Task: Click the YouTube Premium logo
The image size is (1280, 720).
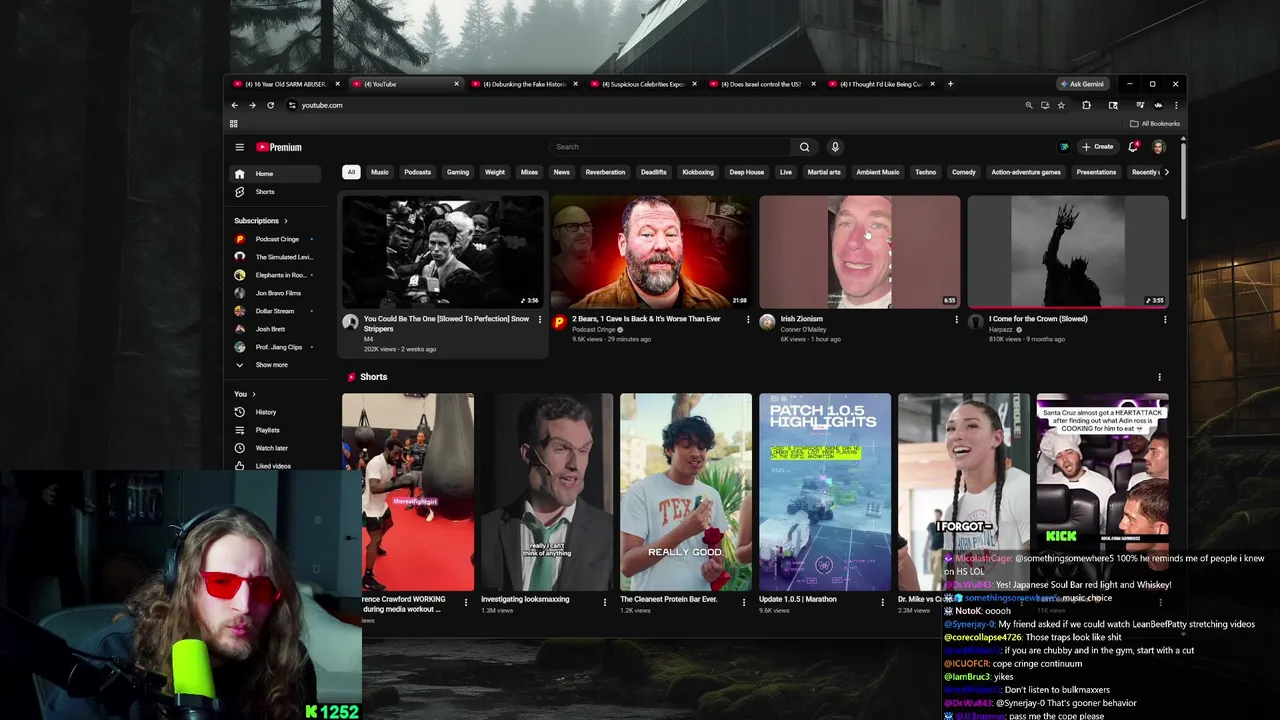Action: click(279, 147)
